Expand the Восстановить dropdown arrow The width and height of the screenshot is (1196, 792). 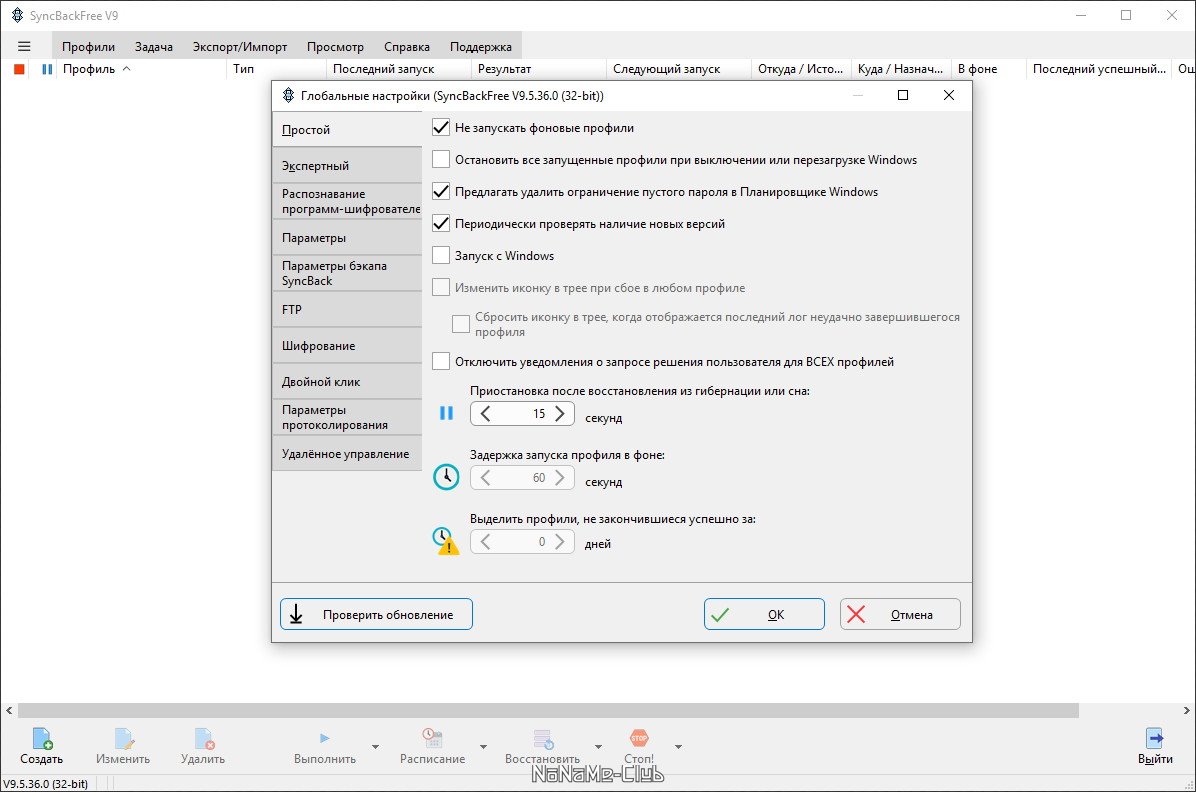[598, 747]
